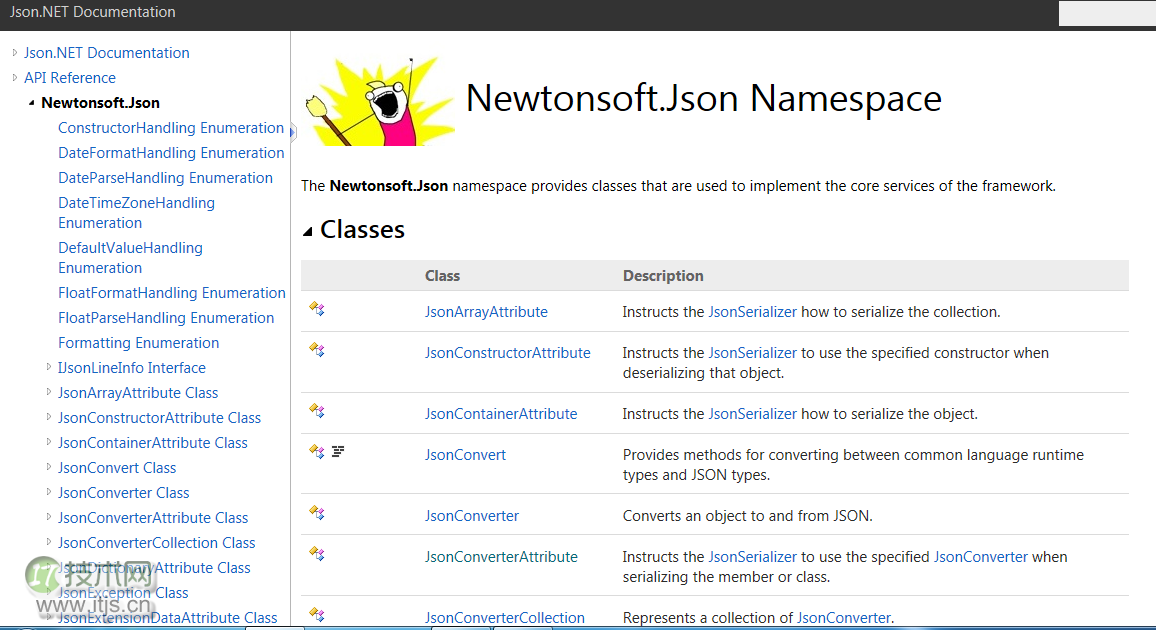This screenshot has height=630, width=1156.
Task: Collapse the Newtonsoft.Json tree node
Action: click(x=32, y=103)
